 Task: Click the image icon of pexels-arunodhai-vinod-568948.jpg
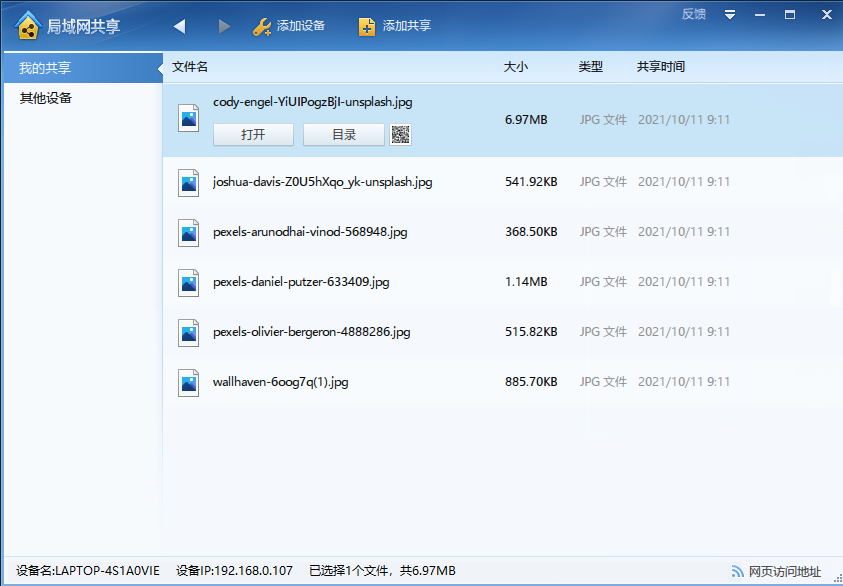pyautogui.click(x=189, y=233)
